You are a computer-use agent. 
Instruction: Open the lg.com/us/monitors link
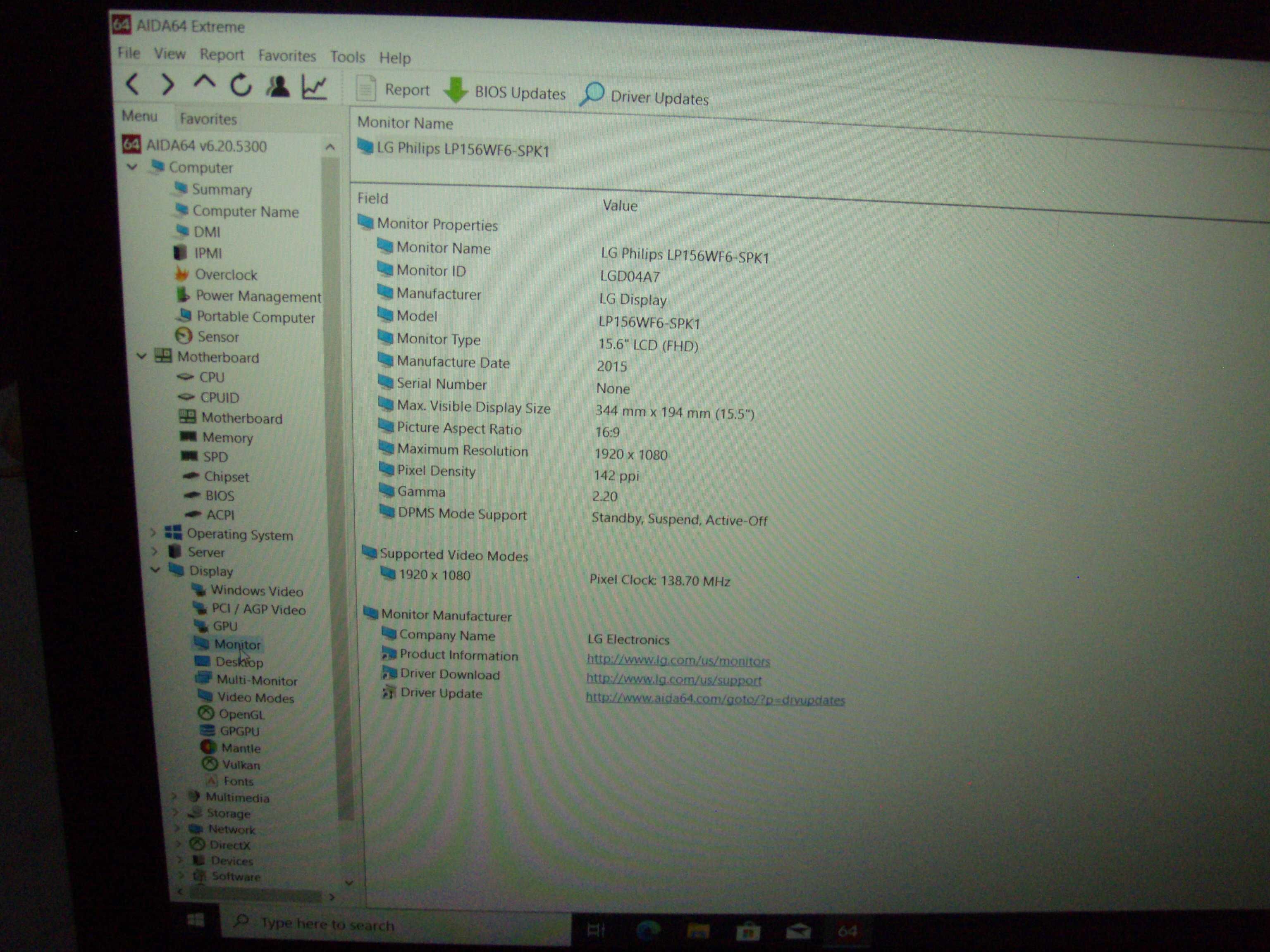pyautogui.click(x=678, y=660)
